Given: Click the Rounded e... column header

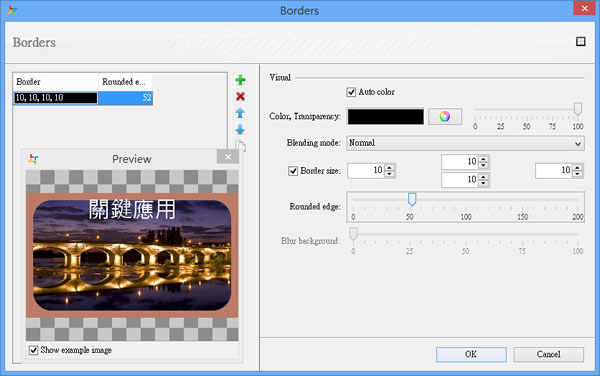Looking at the screenshot, I should pos(126,82).
